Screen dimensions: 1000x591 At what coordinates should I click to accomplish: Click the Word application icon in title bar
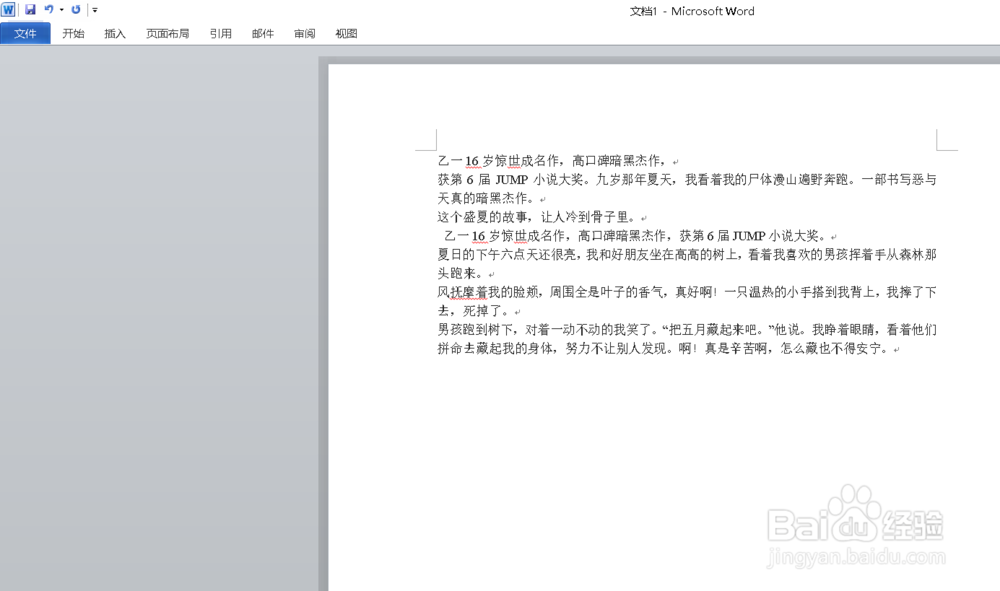[x=8, y=9]
